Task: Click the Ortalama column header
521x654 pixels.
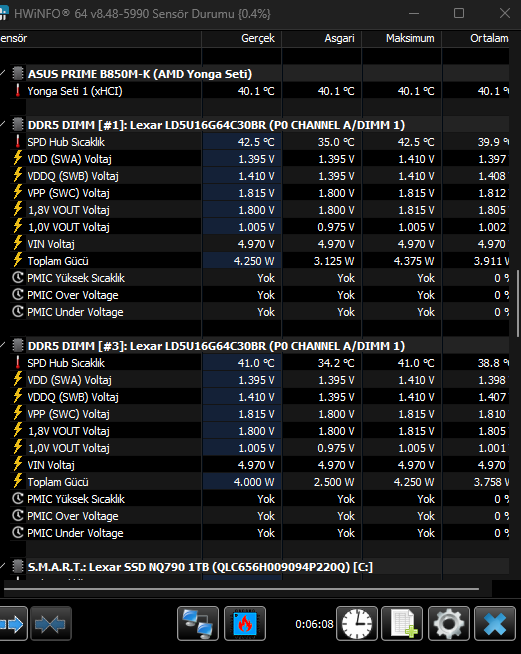Action: (476, 38)
